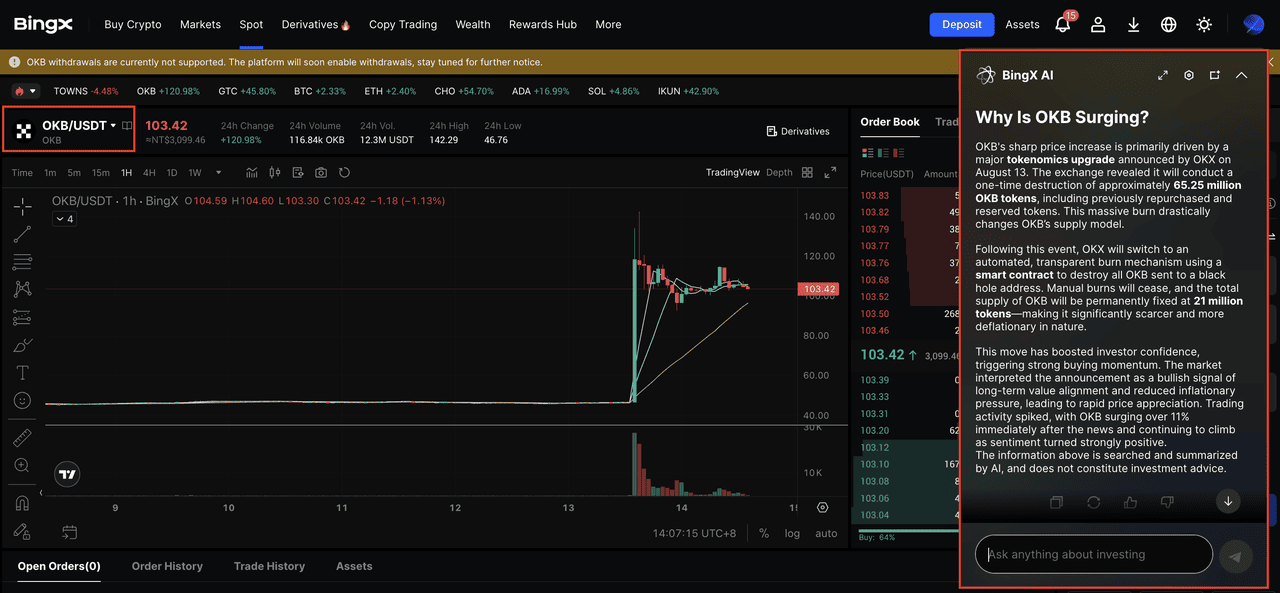This screenshot has height=593, width=1280.
Task: Switch chart to Depth view
Action: pos(779,173)
